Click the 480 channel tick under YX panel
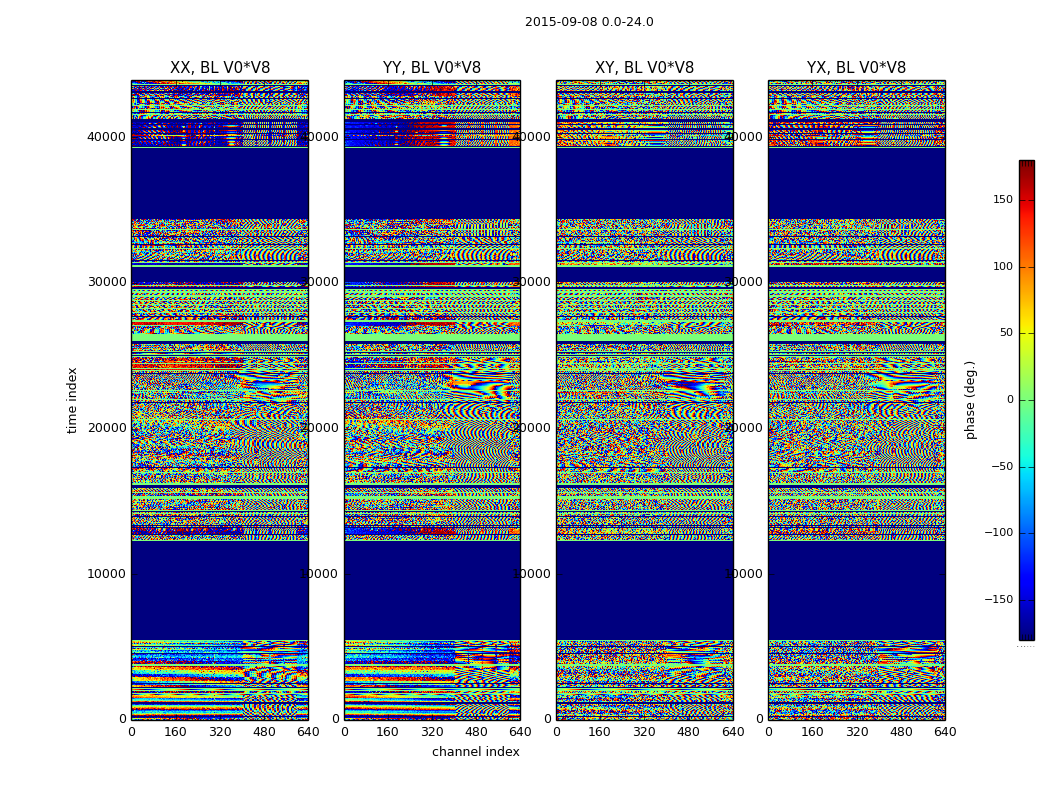 [901, 732]
